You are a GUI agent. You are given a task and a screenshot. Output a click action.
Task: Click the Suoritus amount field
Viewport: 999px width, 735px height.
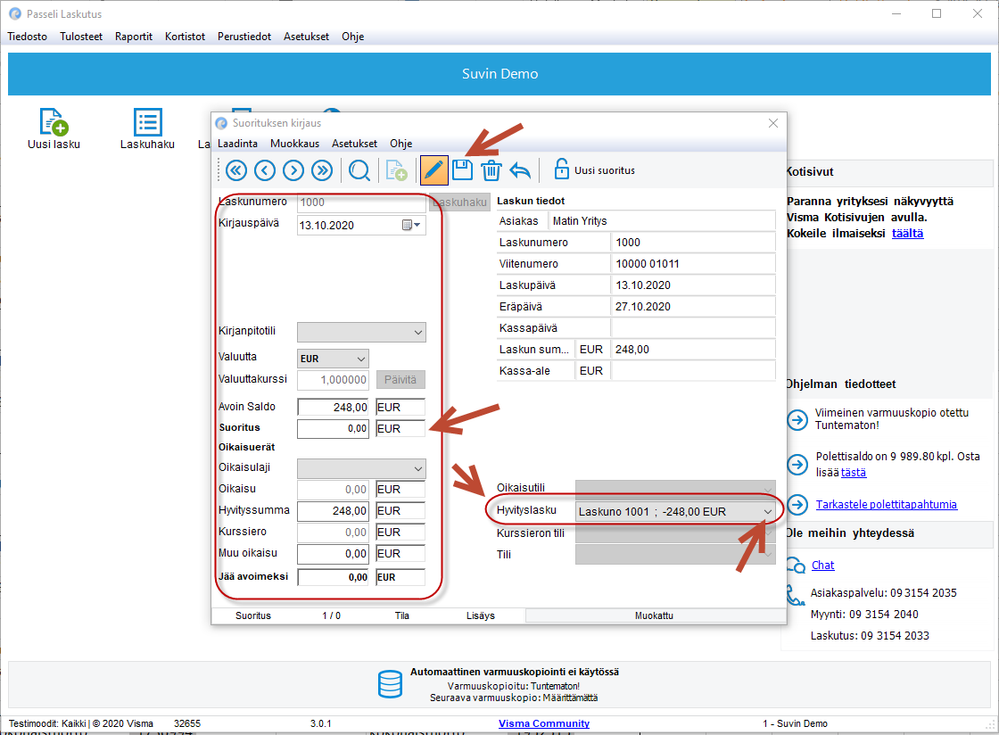coord(333,429)
